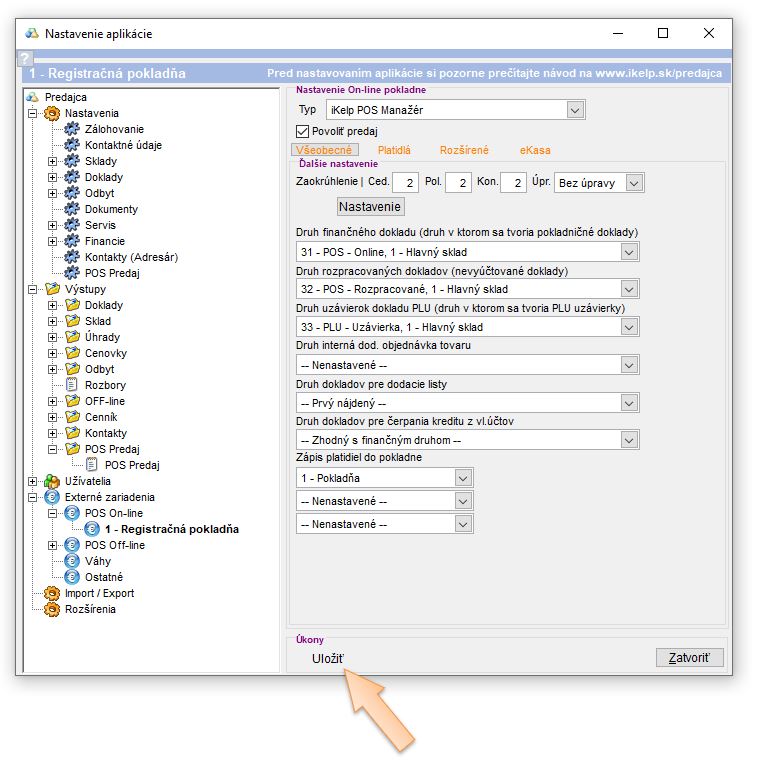This screenshot has width=759, height=774.
Task: Open the Úpr. Bez úpravy dropdown
Action: (634, 182)
